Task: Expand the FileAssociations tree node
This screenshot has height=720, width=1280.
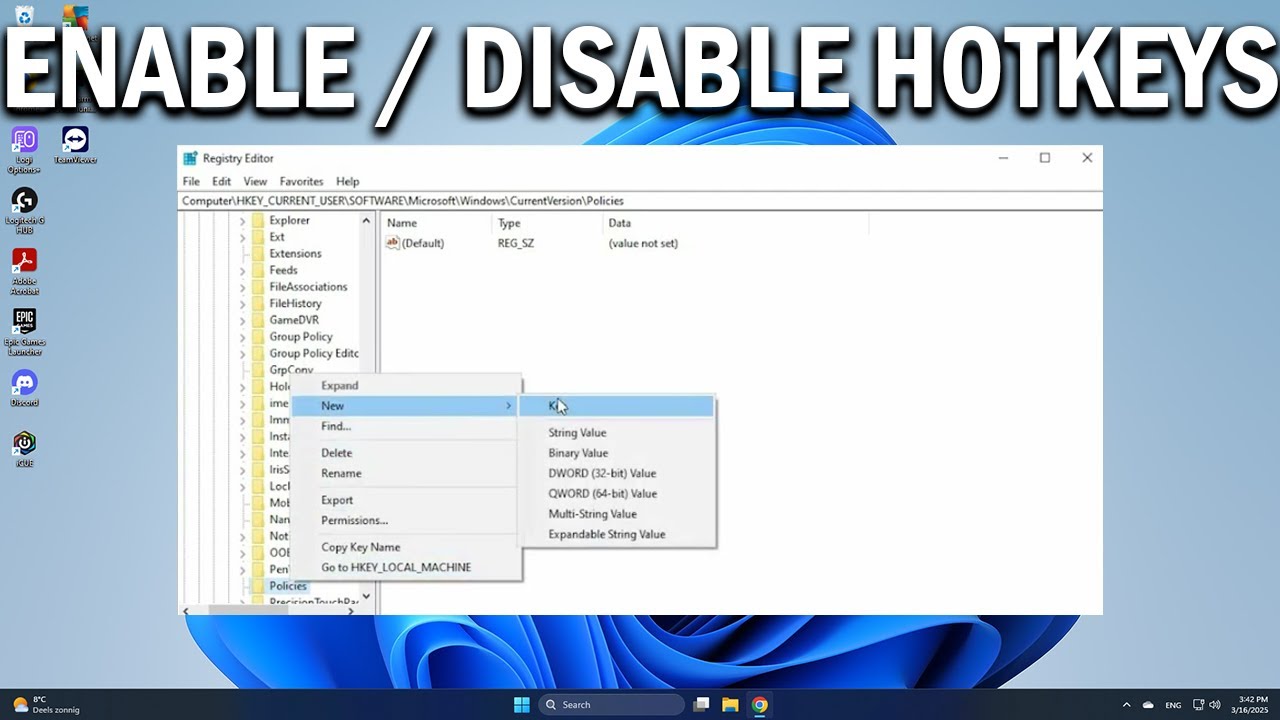Action: tap(242, 287)
